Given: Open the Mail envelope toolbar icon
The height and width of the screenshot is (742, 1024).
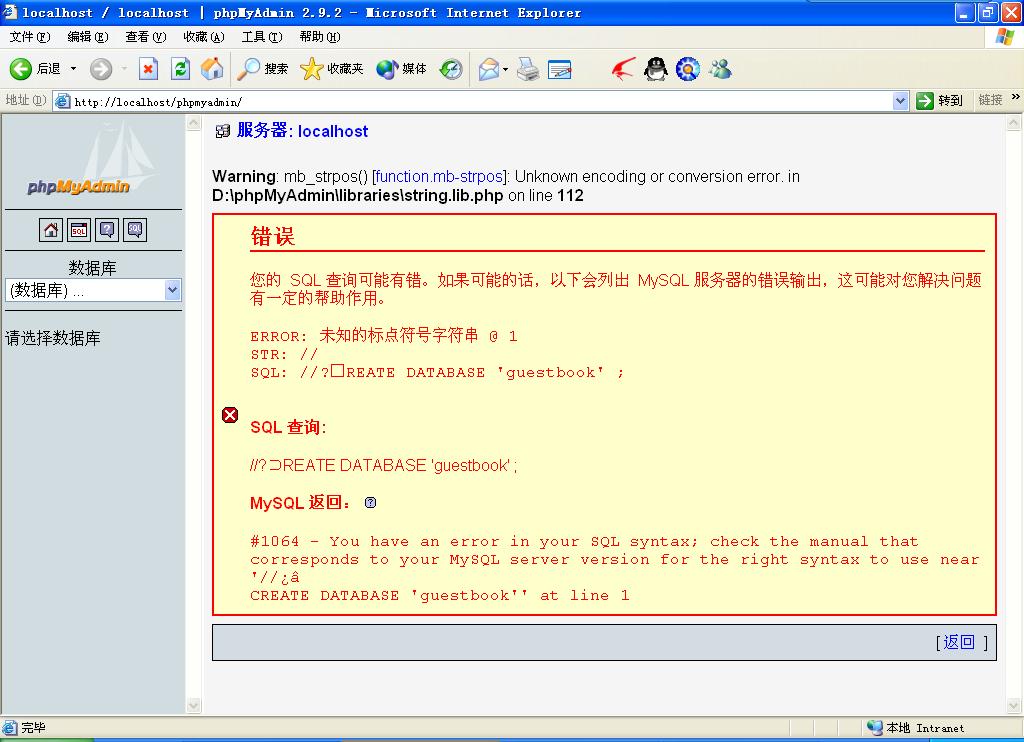Looking at the screenshot, I should pyautogui.click(x=488, y=69).
